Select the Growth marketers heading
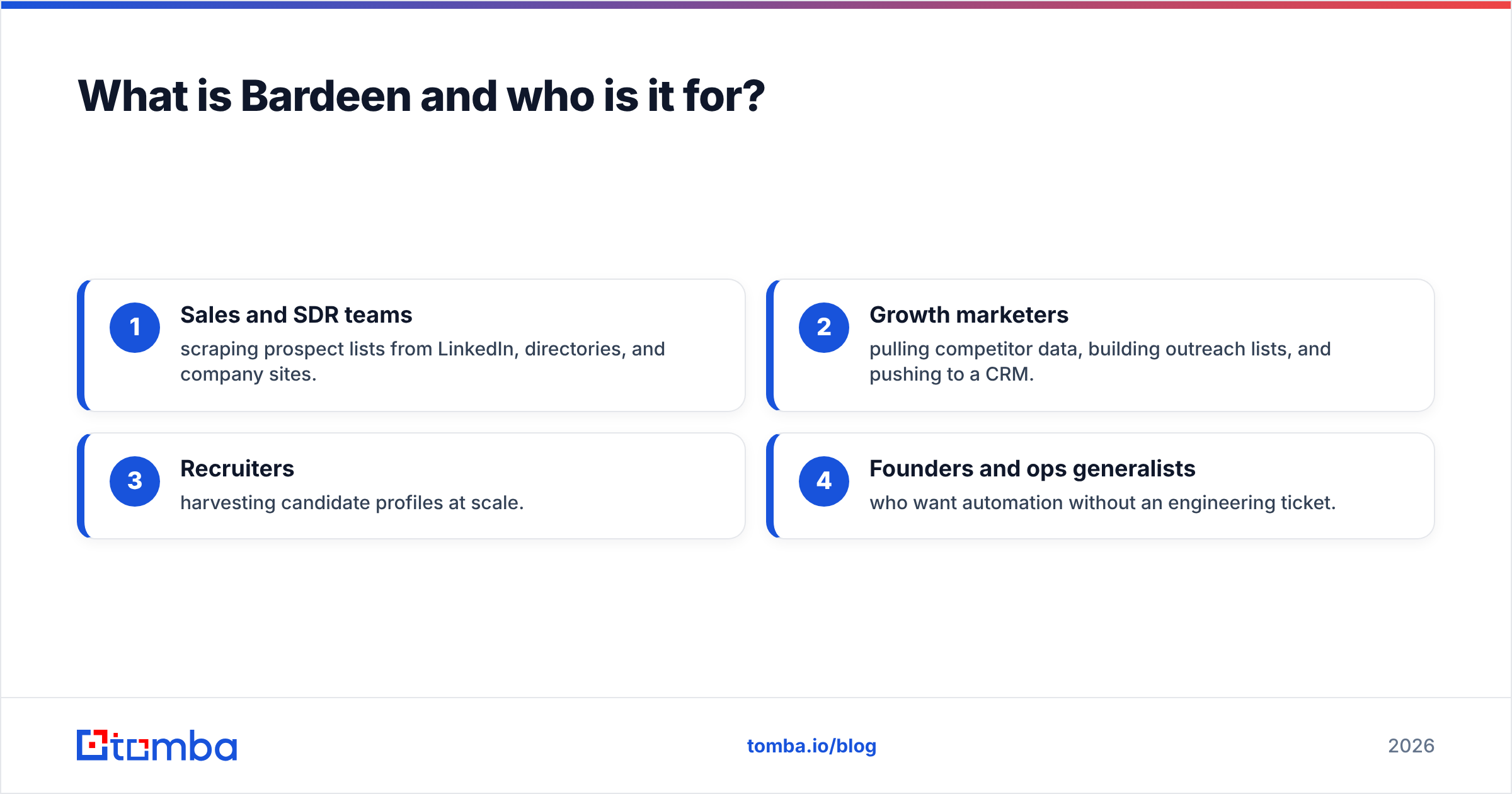This screenshot has width=1512, height=794. point(969,314)
